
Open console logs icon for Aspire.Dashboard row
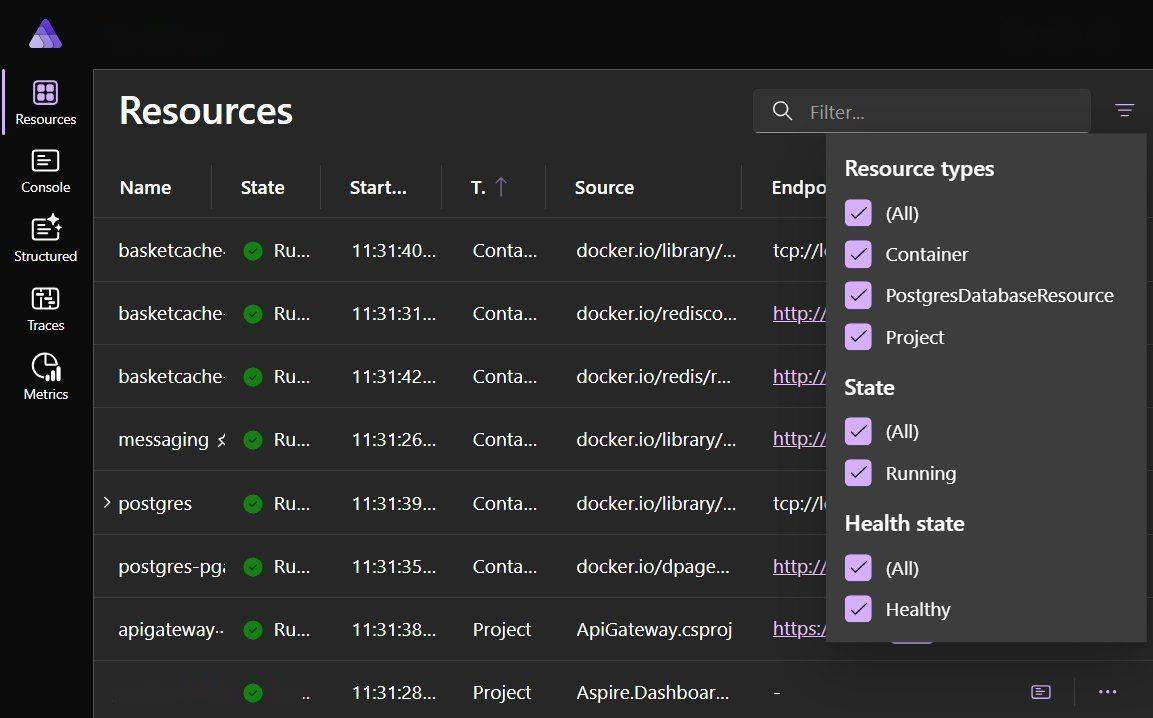[1040, 692]
